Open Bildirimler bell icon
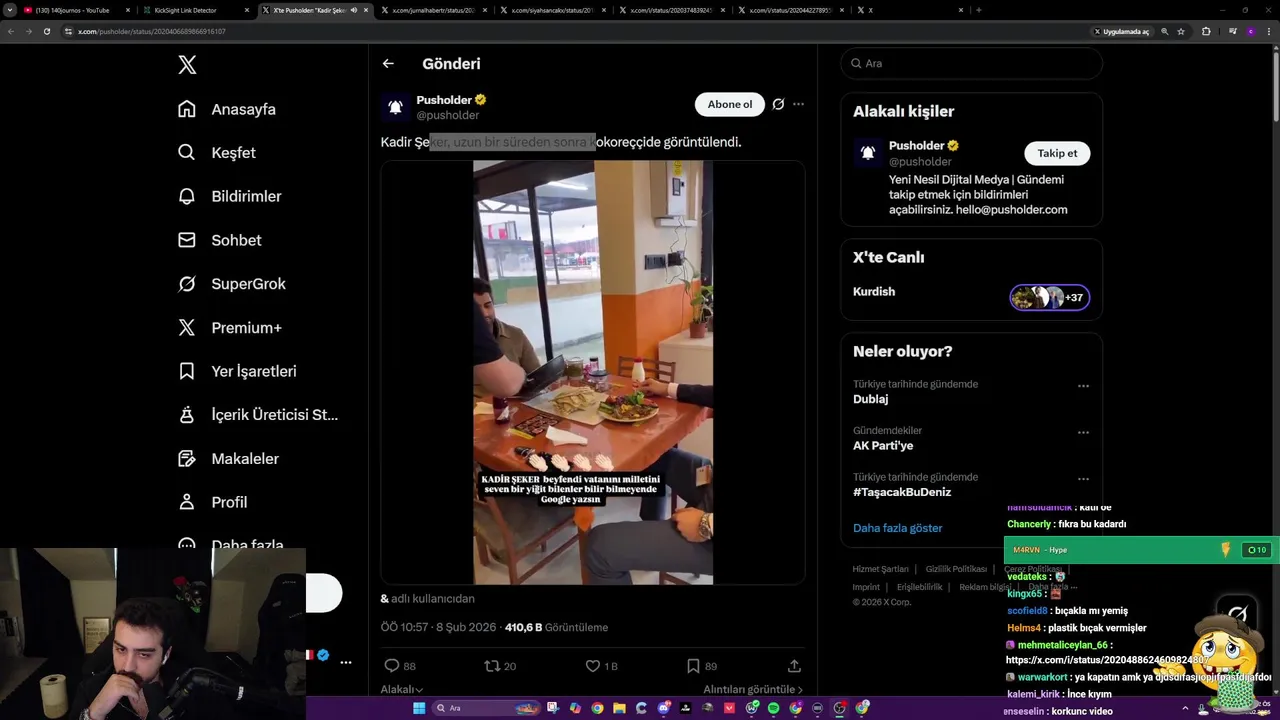The height and width of the screenshot is (720, 1280). pos(187,196)
